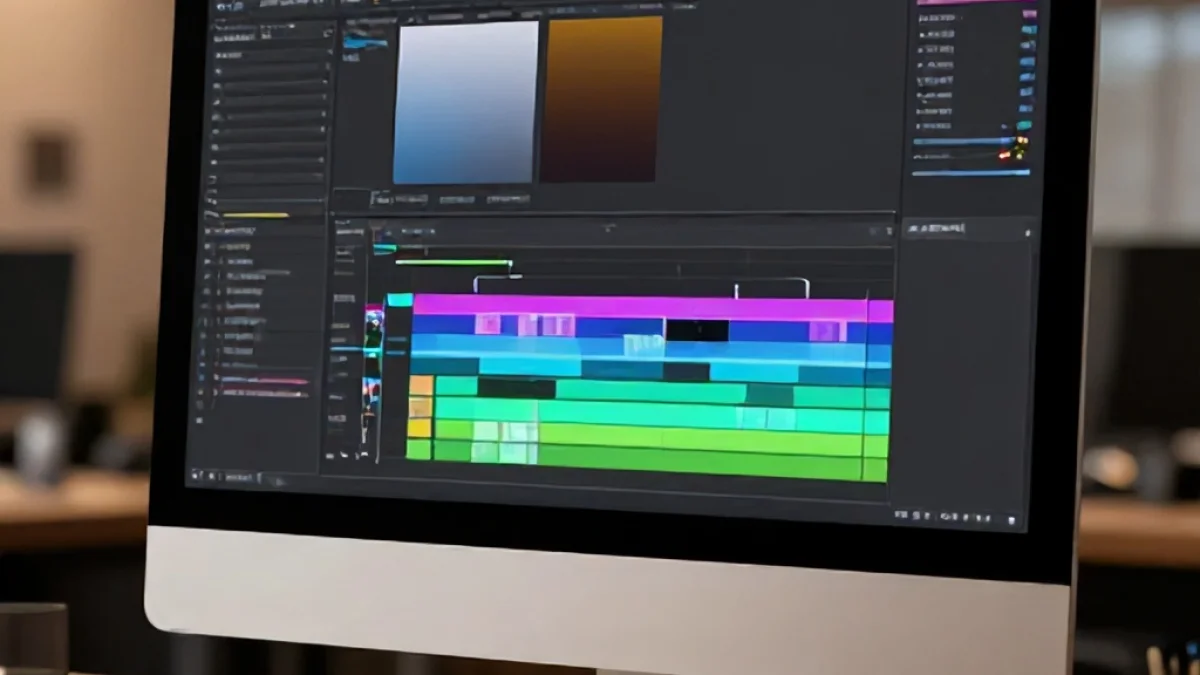Select the long magenta clip on the top timeline track
Screen dimensions: 1200x675
pyautogui.click(x=653, y=307)
